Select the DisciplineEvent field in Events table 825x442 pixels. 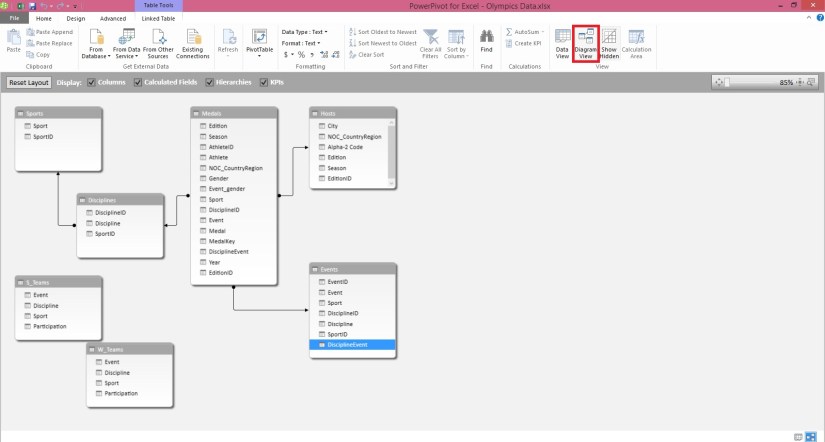(x=353, y=345)
